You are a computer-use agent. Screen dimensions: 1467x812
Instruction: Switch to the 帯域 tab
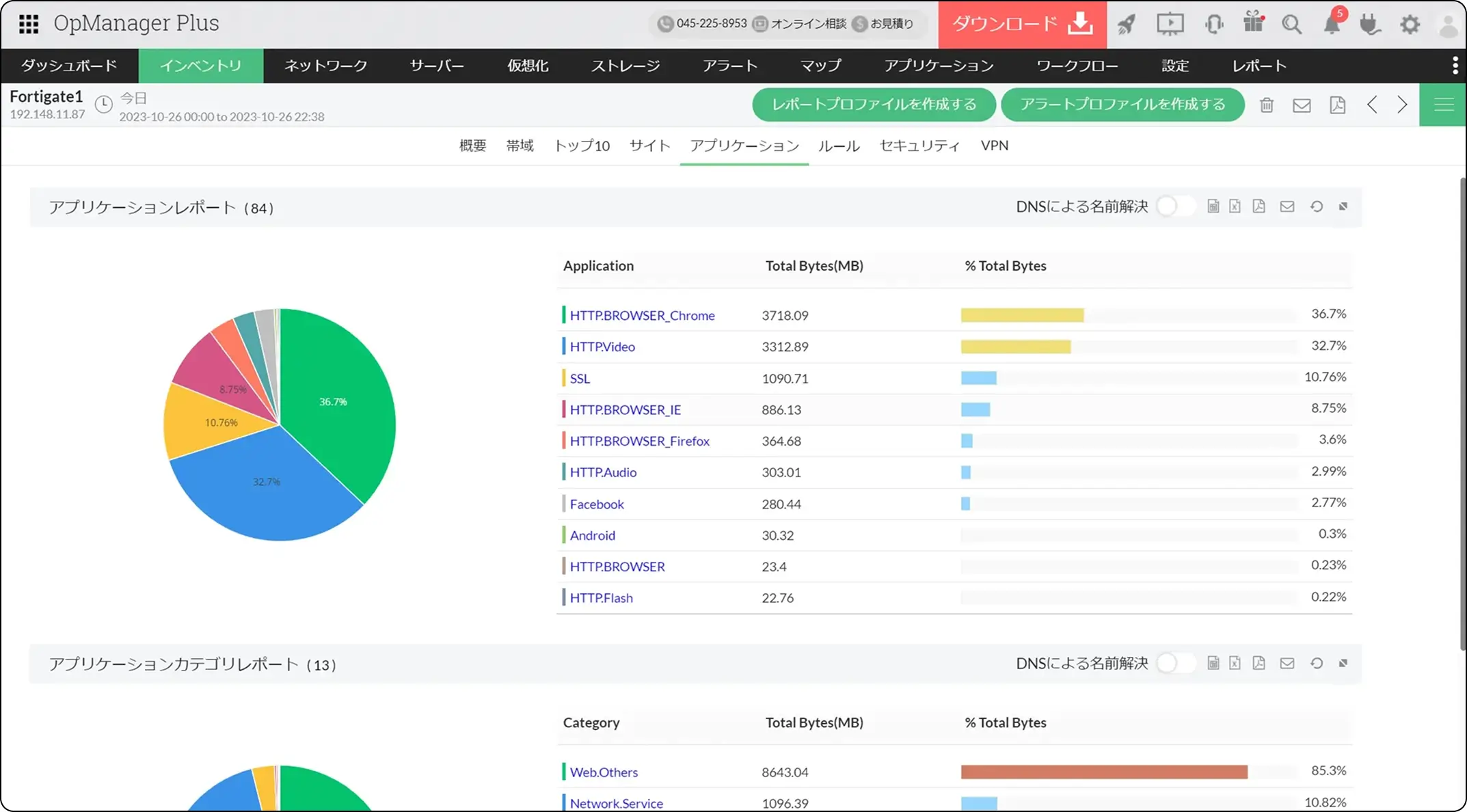520,146
